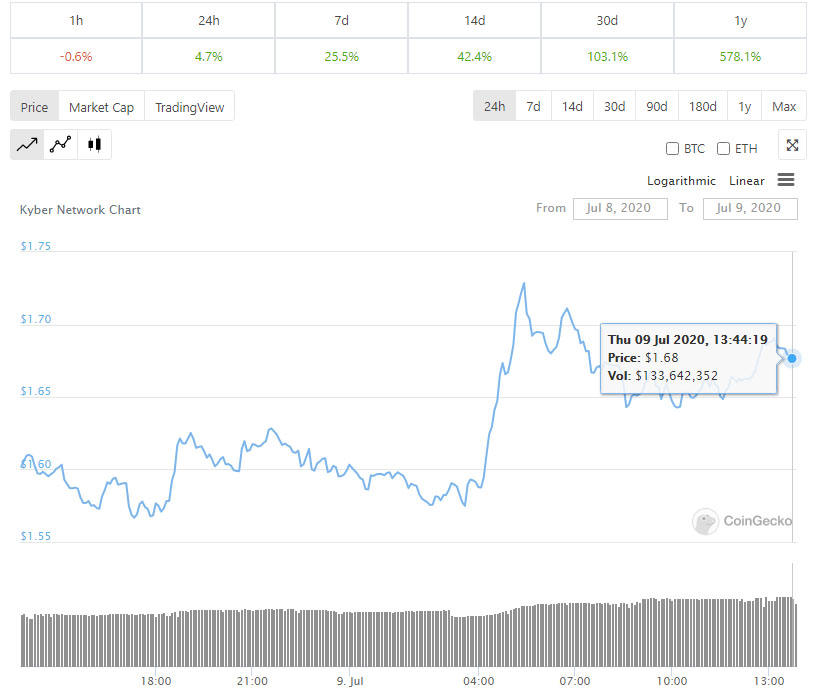Screen dimensions: 816x696
Task: Choose the Max chart range
Action: pos(784,106)
